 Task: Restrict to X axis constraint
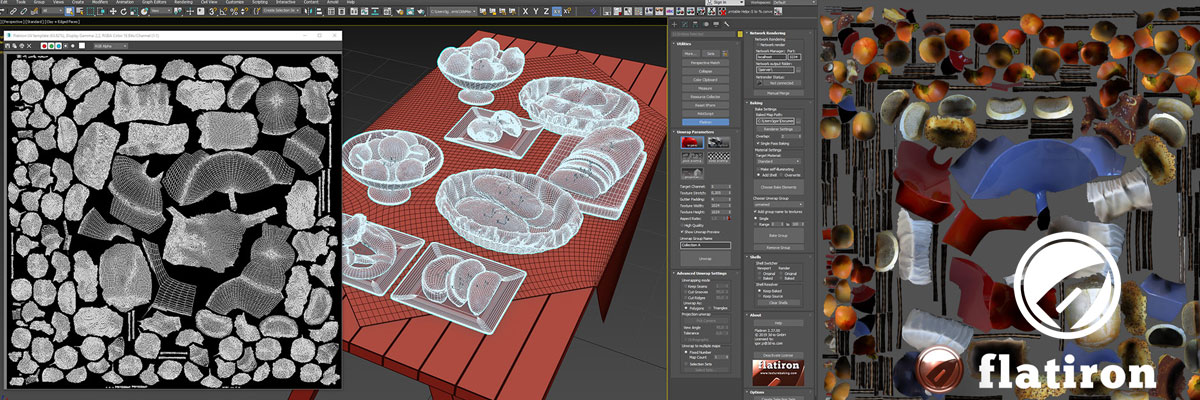coord(525,11)
